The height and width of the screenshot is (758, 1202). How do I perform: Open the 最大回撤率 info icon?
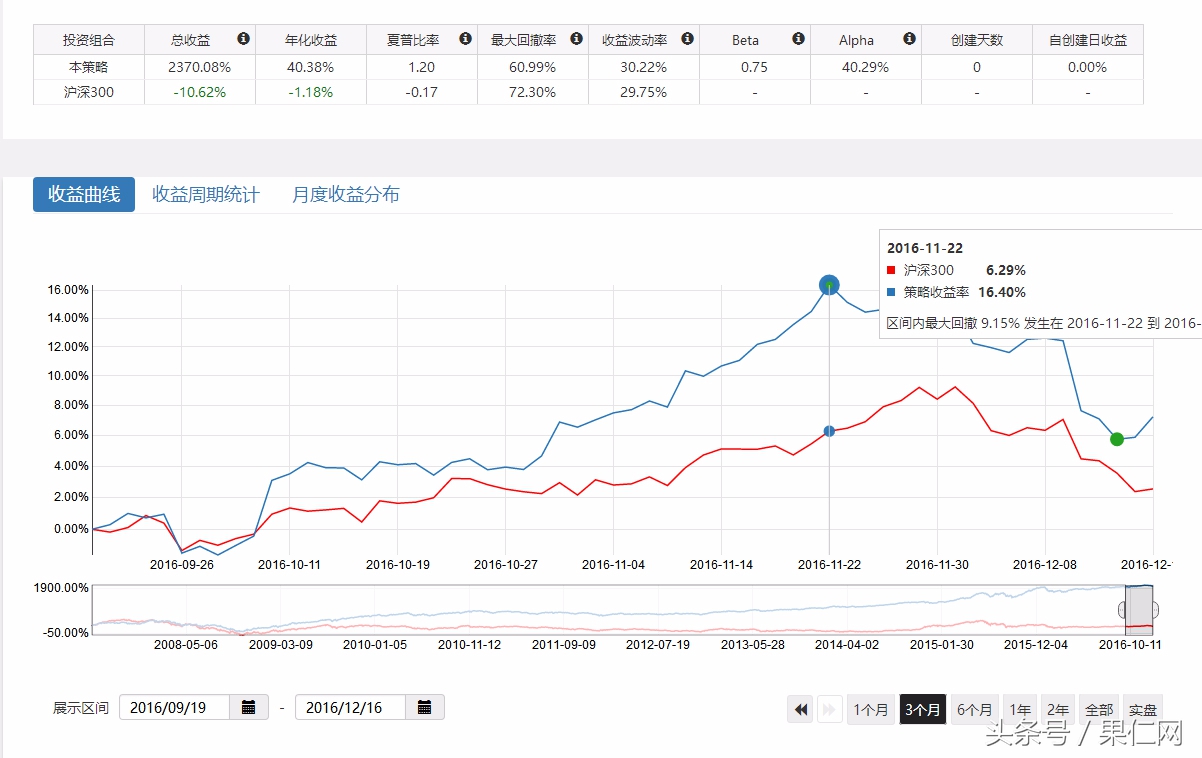pos(576,39)
